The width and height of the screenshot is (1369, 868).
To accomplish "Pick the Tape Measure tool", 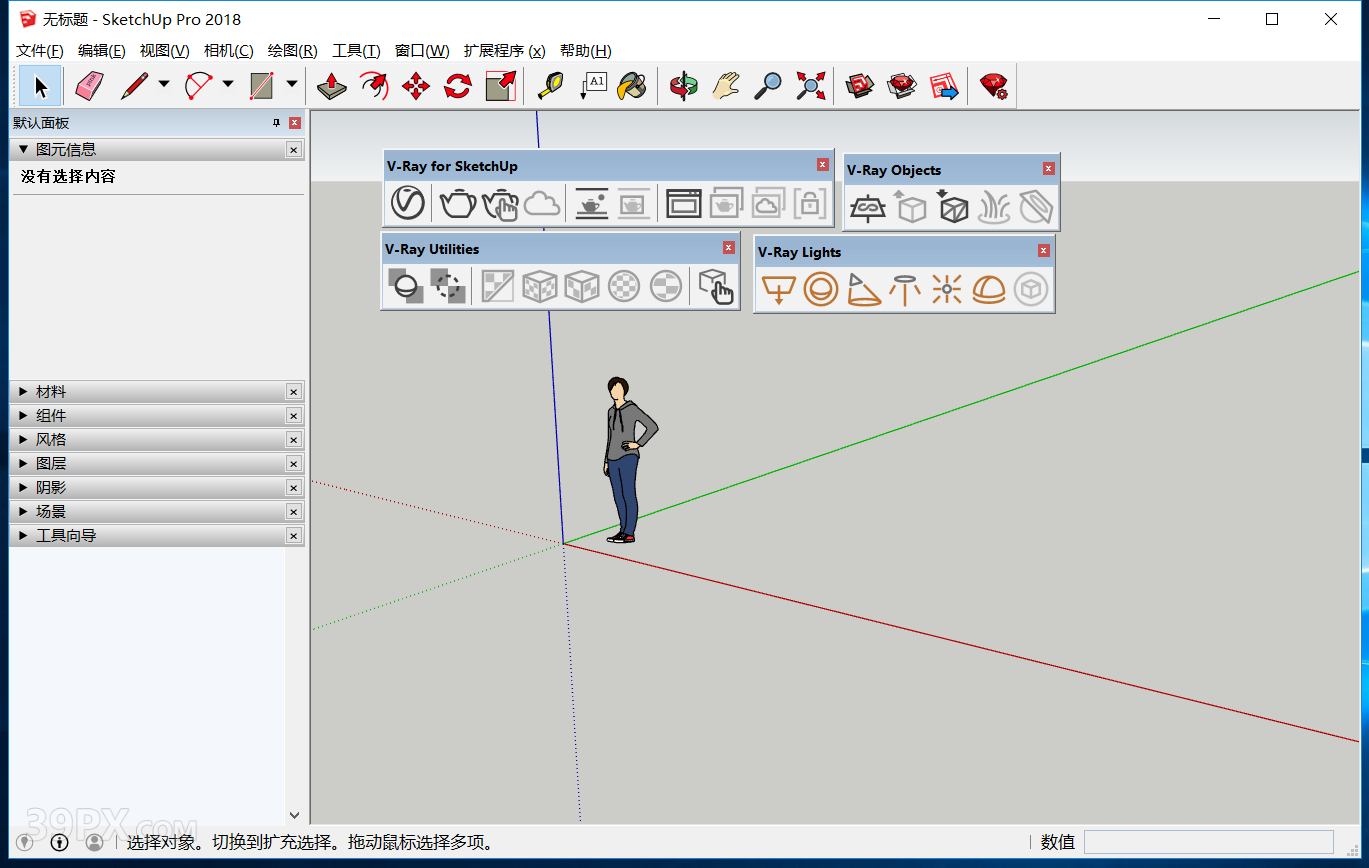I will click(550, 86).
